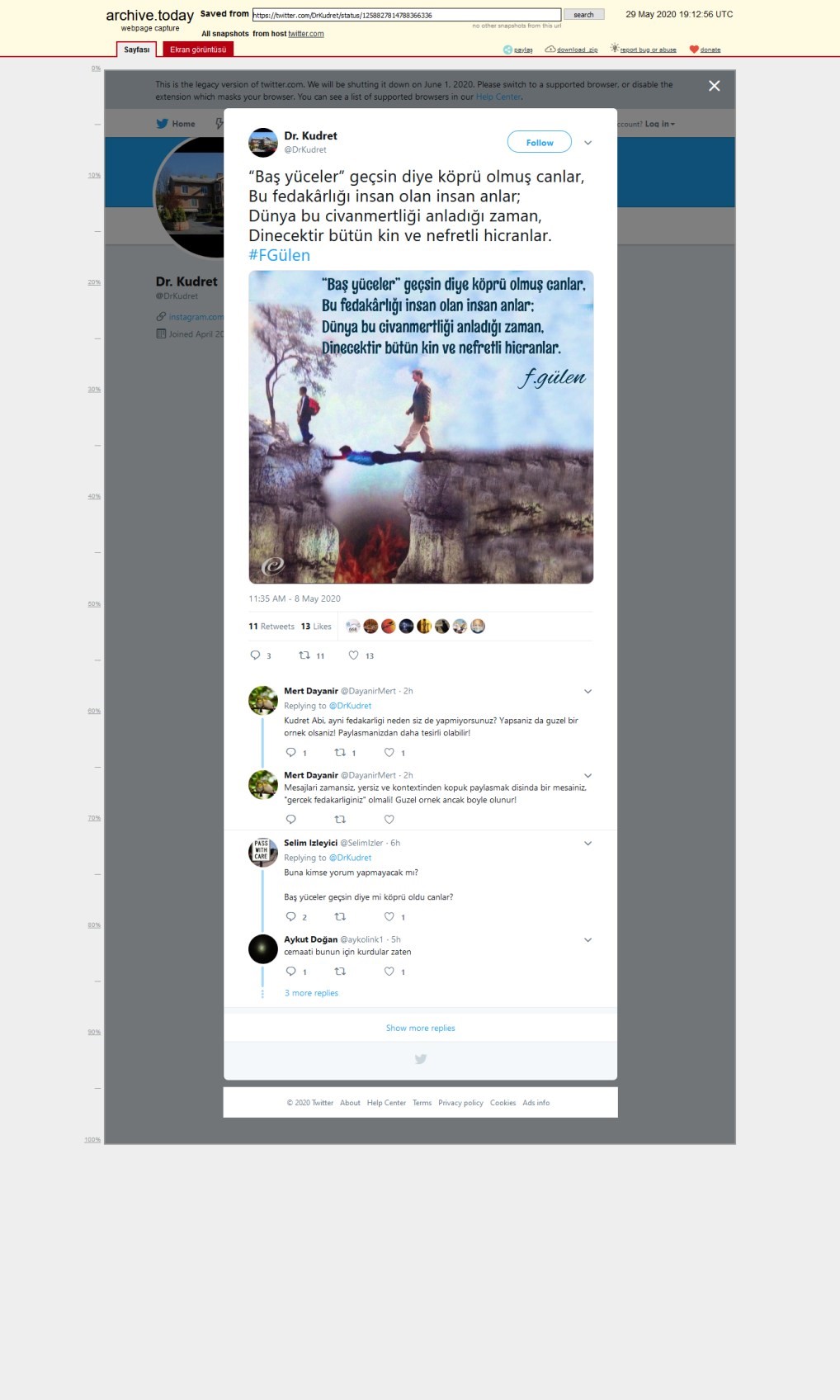Close the legacy Twitter banner with the X

(x=715, y=86)
